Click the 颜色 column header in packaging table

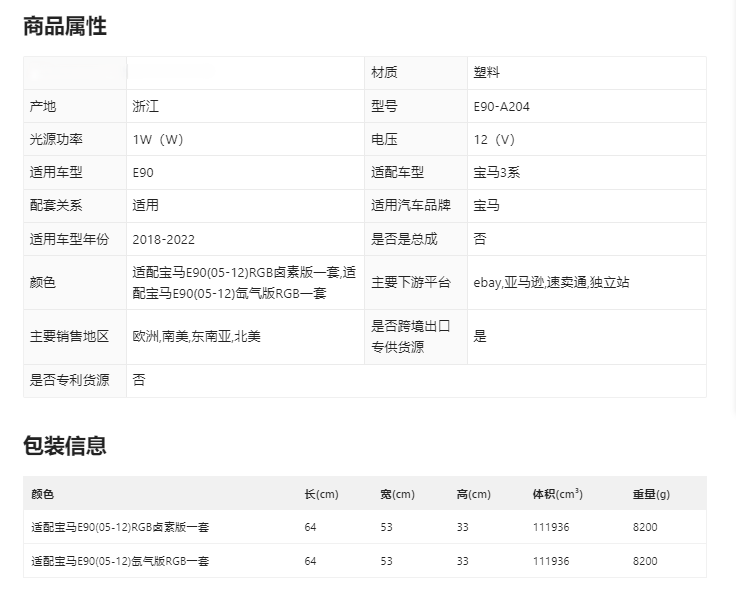tap(43, 494)
